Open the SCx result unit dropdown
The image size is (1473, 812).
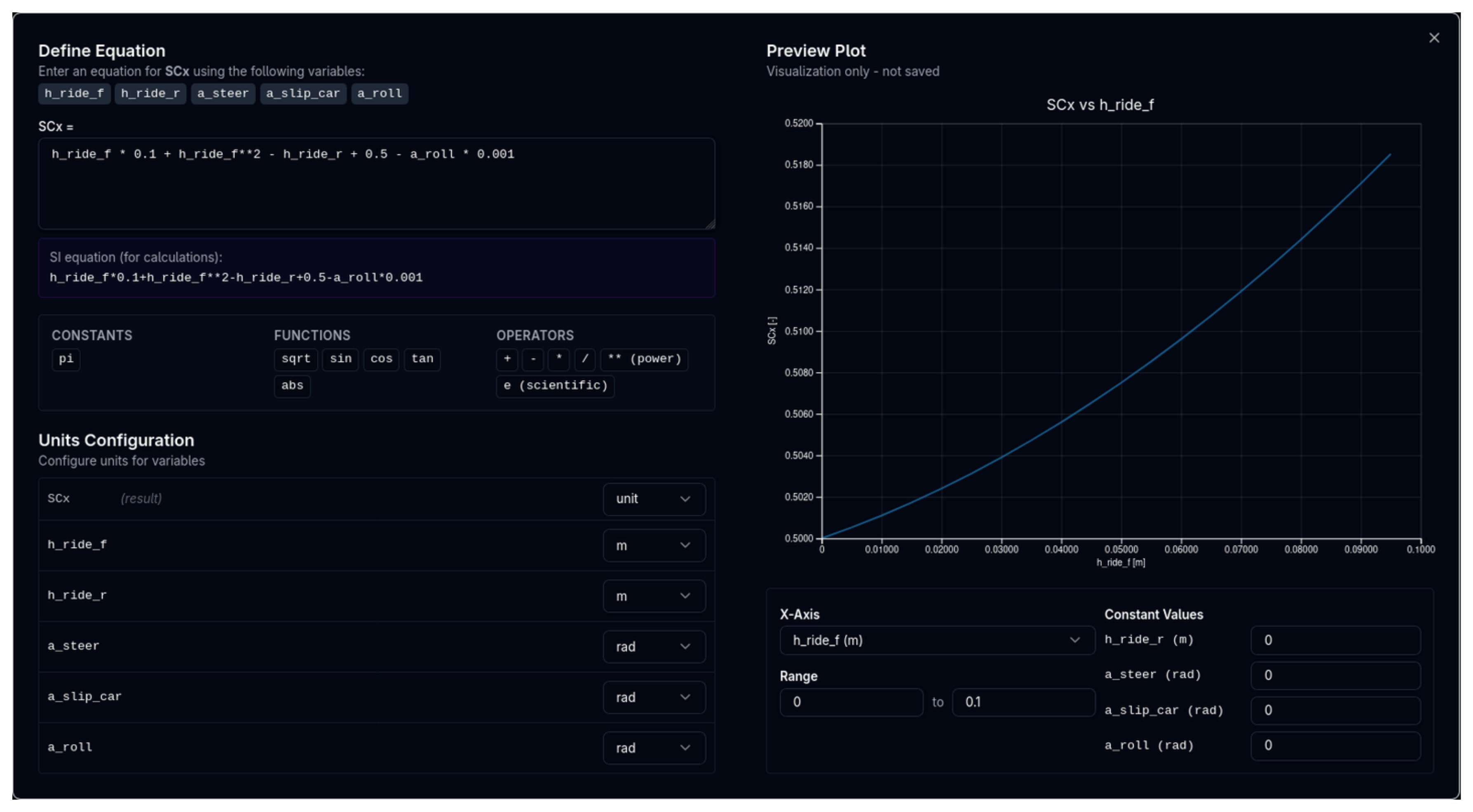click(654, 499)
